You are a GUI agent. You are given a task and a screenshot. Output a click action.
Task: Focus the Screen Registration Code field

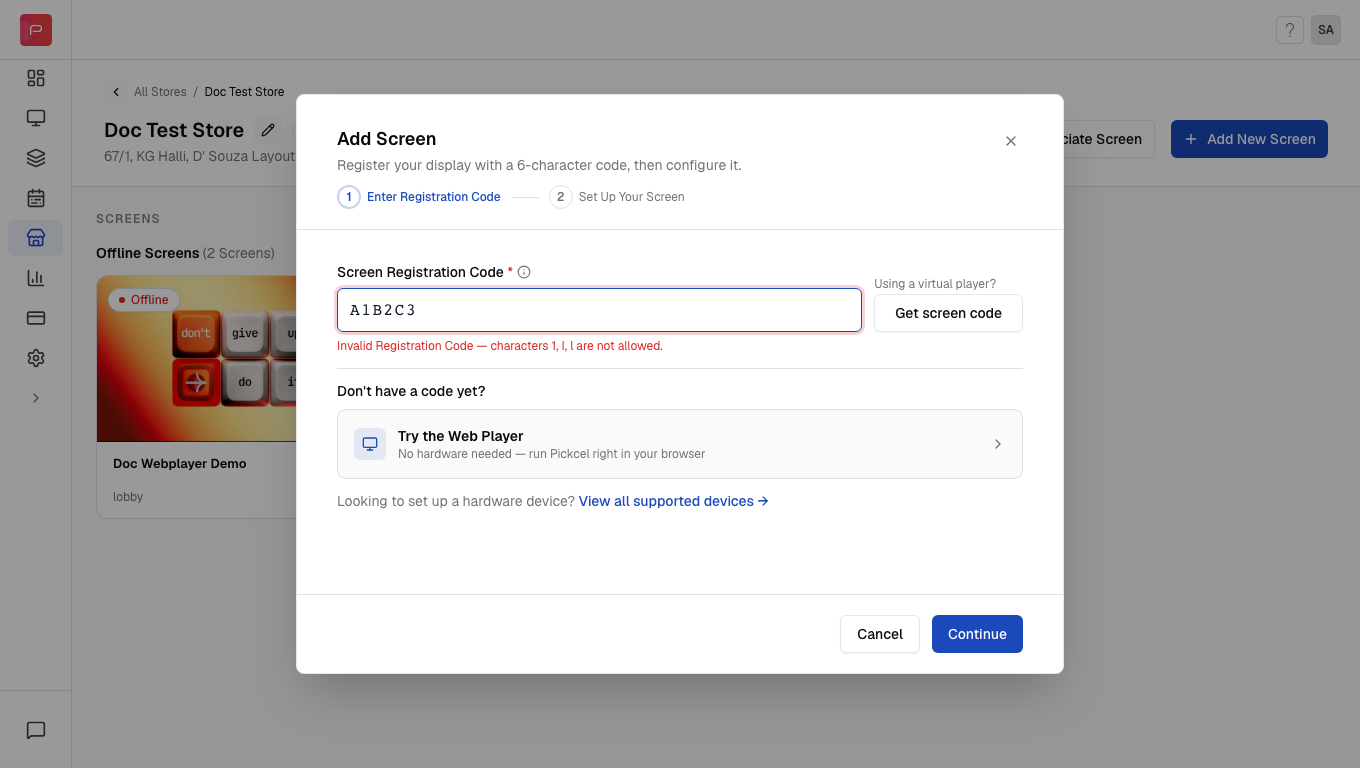[x=599, y=310]
